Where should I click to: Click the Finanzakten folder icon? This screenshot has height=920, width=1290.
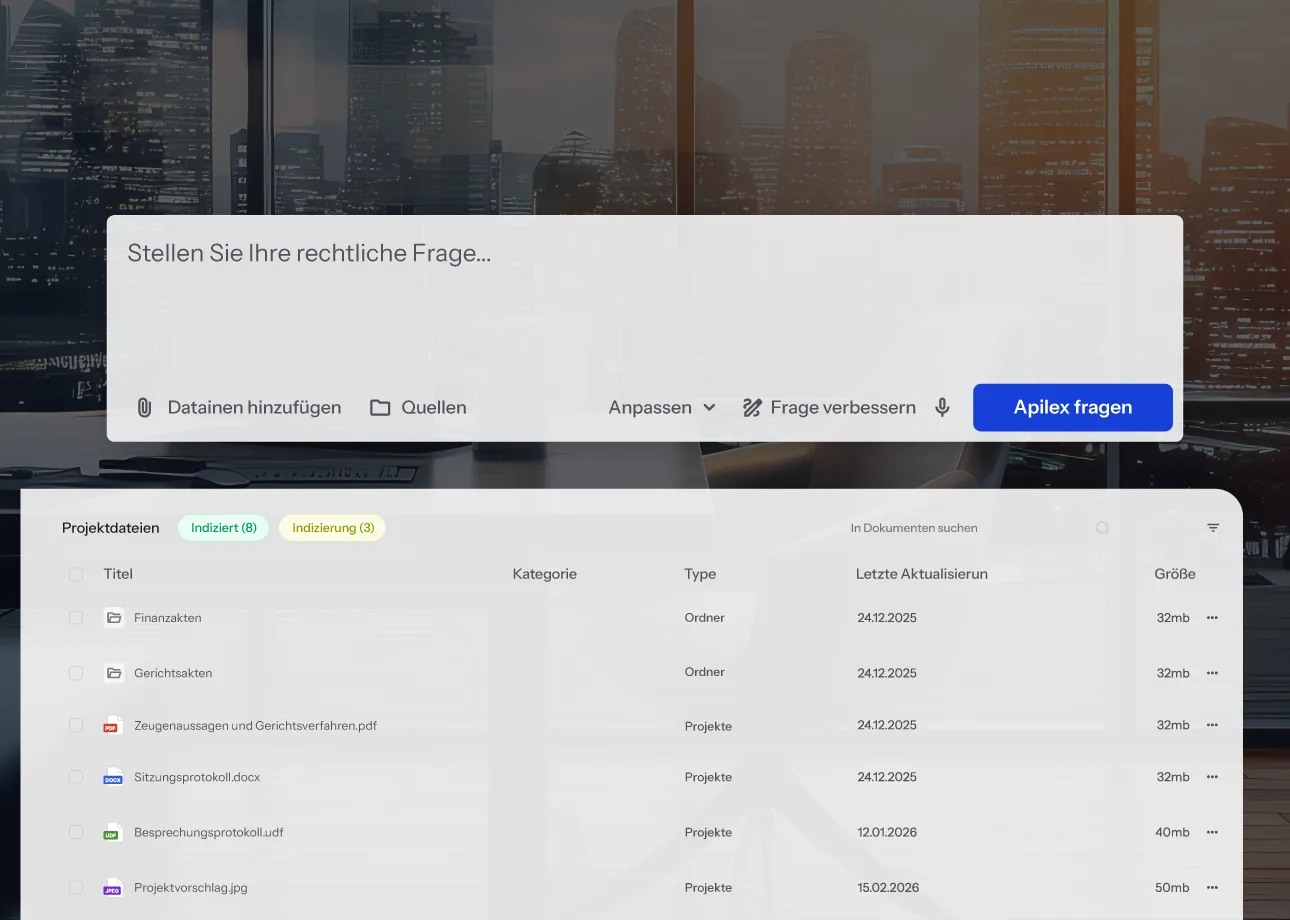click(x=114, y=618)
